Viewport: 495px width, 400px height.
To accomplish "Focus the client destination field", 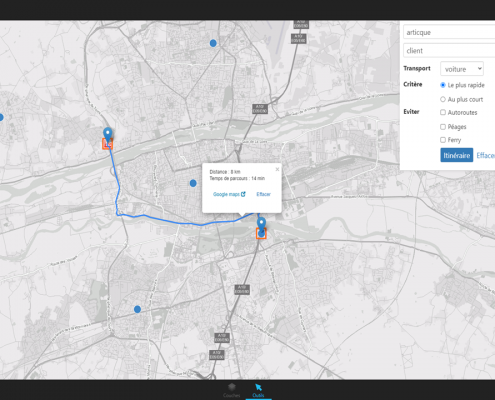I will pos(449,51).
